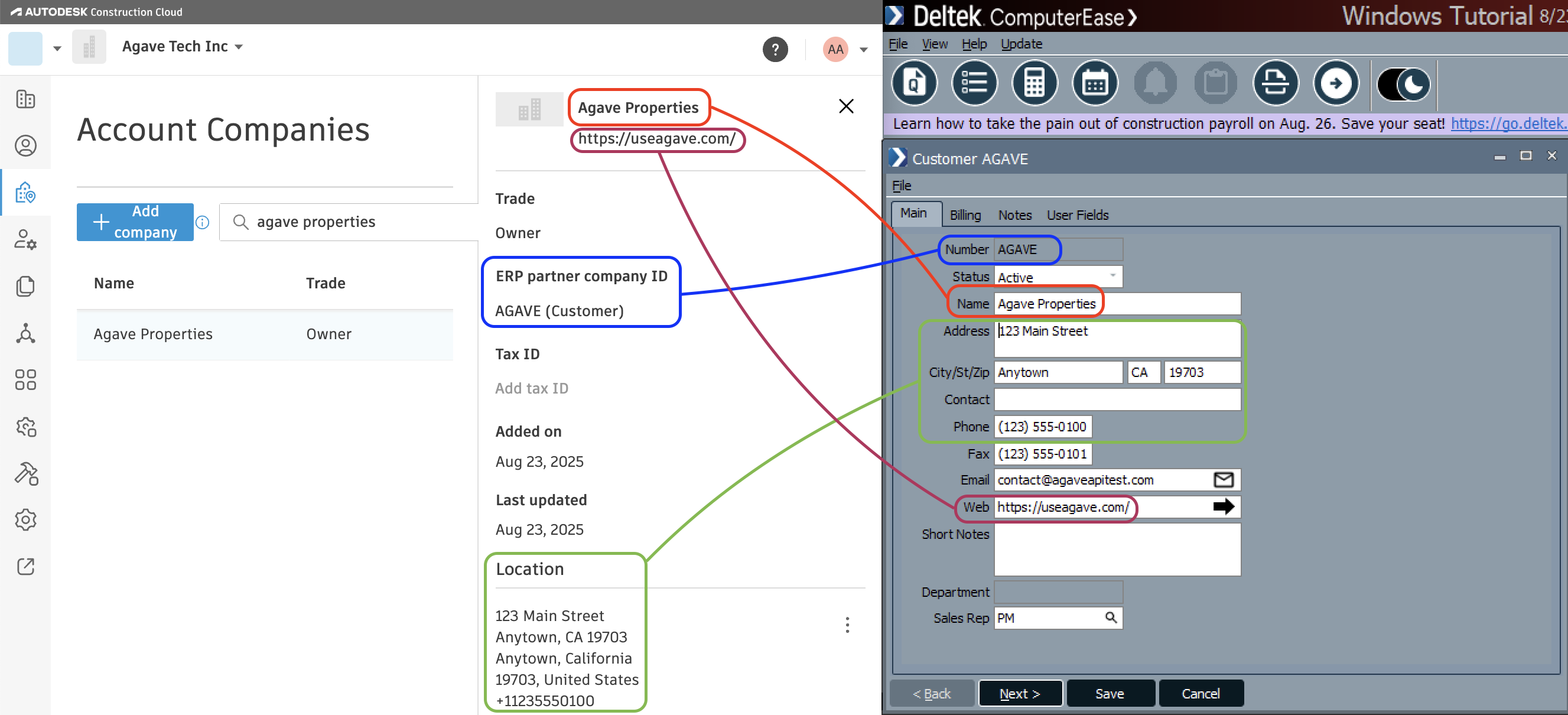Image resolution: width=1568 pixels, height=715 pixels.
Task: Open the Location three-dot options menu
Action: (847, 625)
